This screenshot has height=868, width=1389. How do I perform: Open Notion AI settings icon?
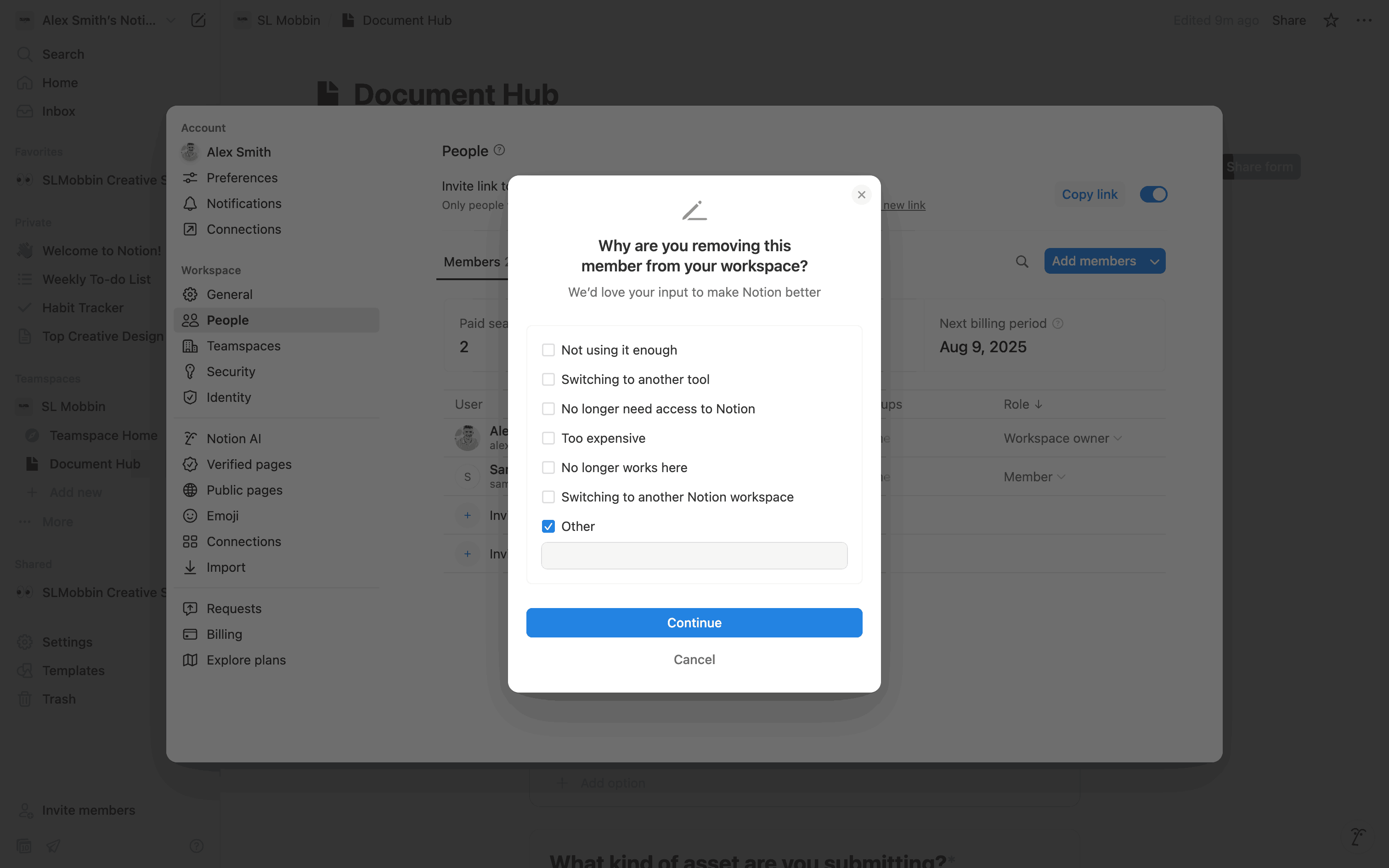point(190,439)
